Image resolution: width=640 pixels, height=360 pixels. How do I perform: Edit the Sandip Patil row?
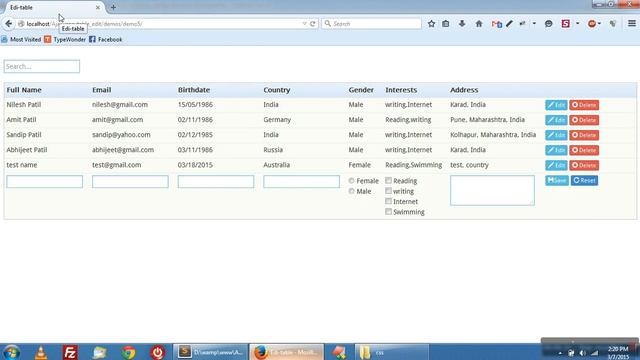point(556,135)
